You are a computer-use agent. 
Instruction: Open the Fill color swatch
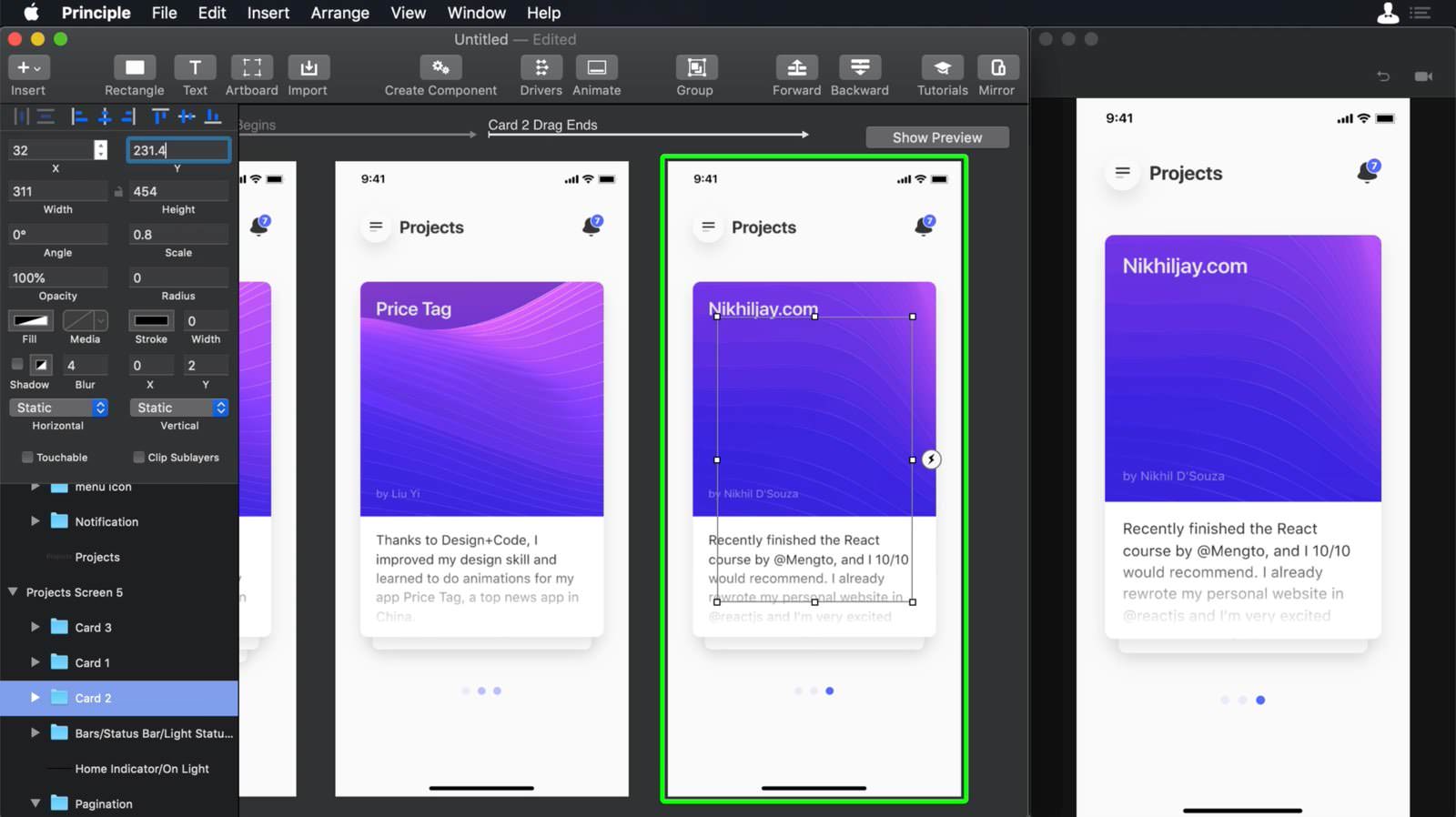(x=30, y=320)
